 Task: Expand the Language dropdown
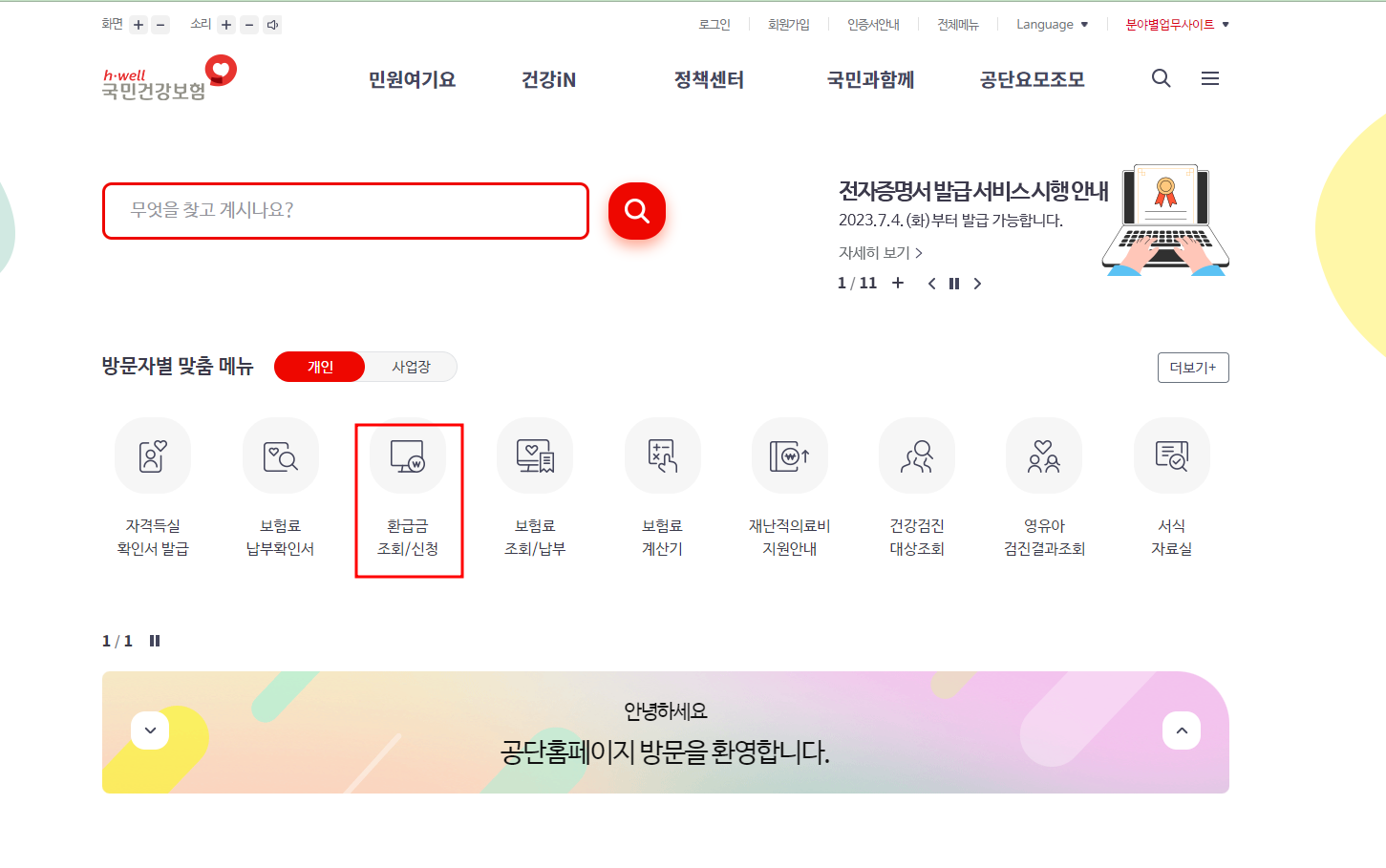click(x=1052, y=25)
